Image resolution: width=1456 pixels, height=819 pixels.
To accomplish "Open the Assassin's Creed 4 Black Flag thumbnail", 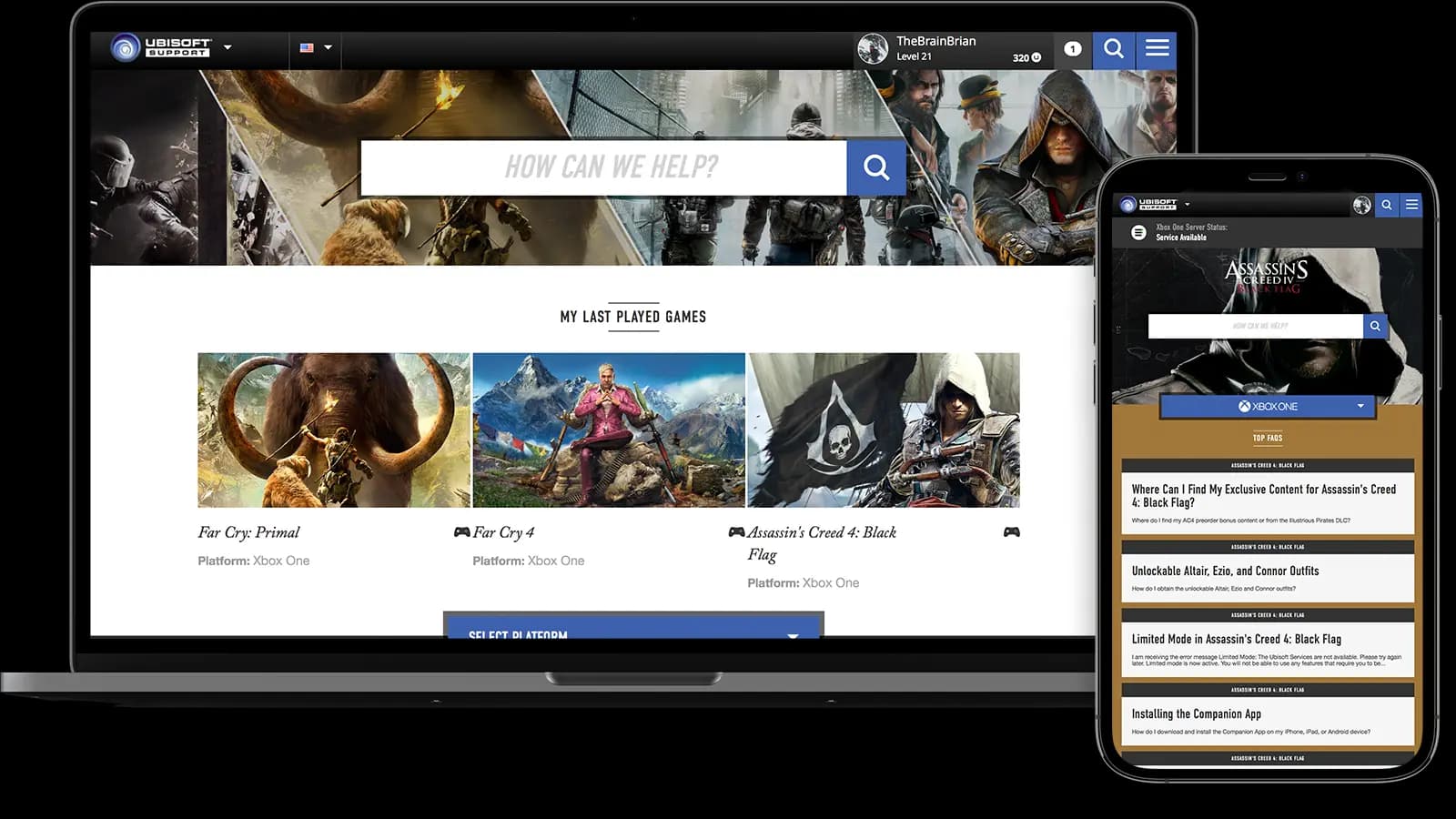I will [x=884, y=430].
